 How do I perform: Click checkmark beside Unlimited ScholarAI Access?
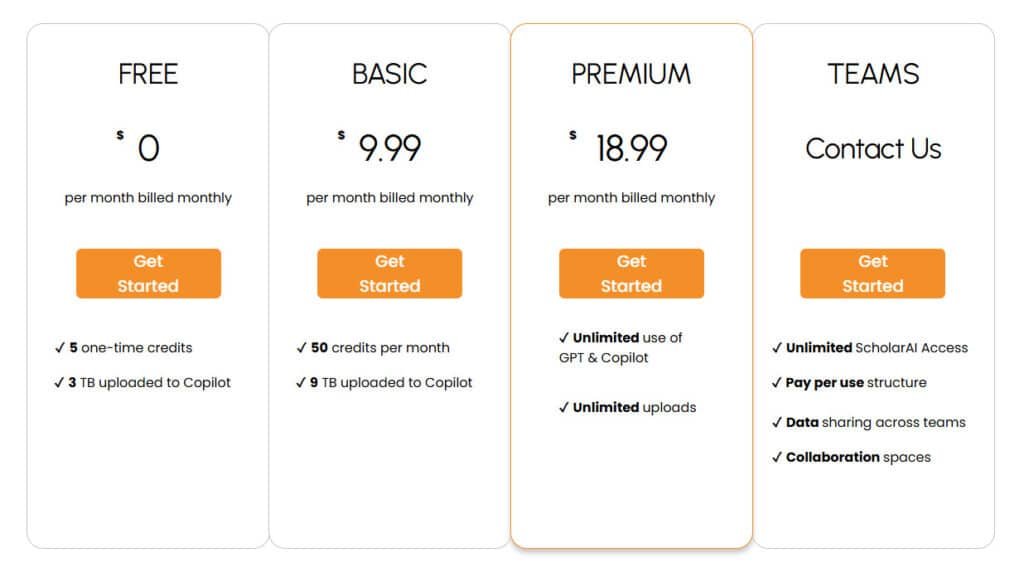coord(777,348)
